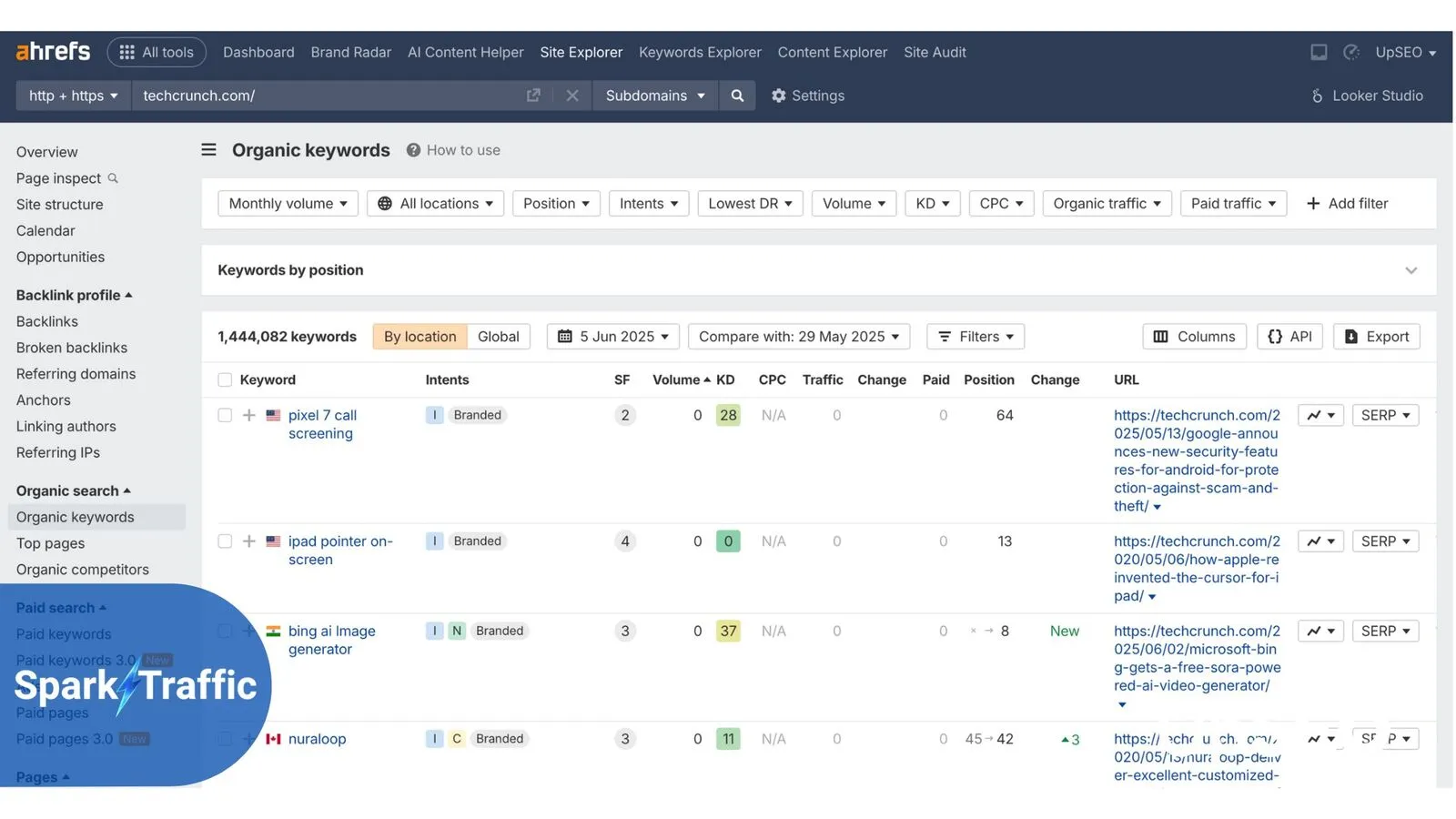This screenshot has width=1456, height=819.
Task: Click the ahrefs logo
Action: pyautogui.click(x=53, y=52)
